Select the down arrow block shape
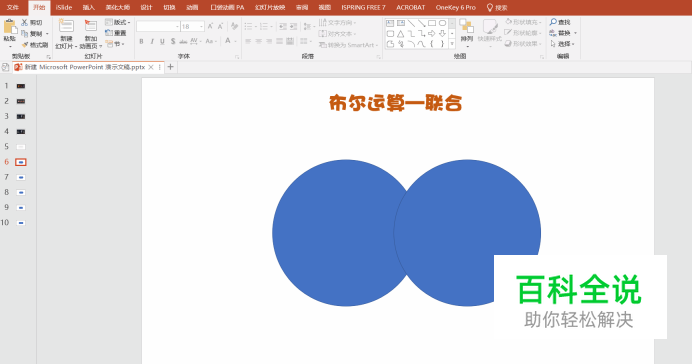692x364 pixels. [442, 34]
